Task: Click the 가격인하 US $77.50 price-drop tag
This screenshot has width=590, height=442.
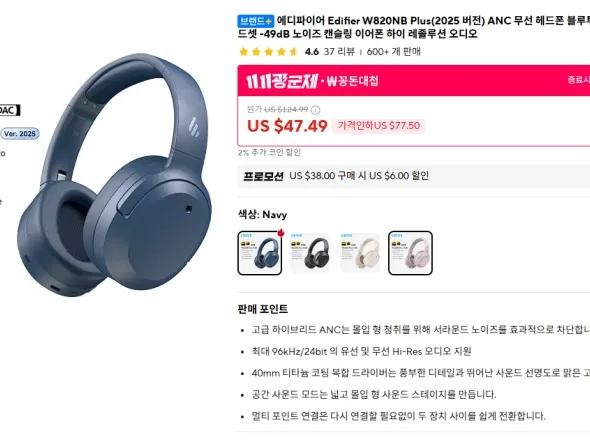Action: [379, 126]
